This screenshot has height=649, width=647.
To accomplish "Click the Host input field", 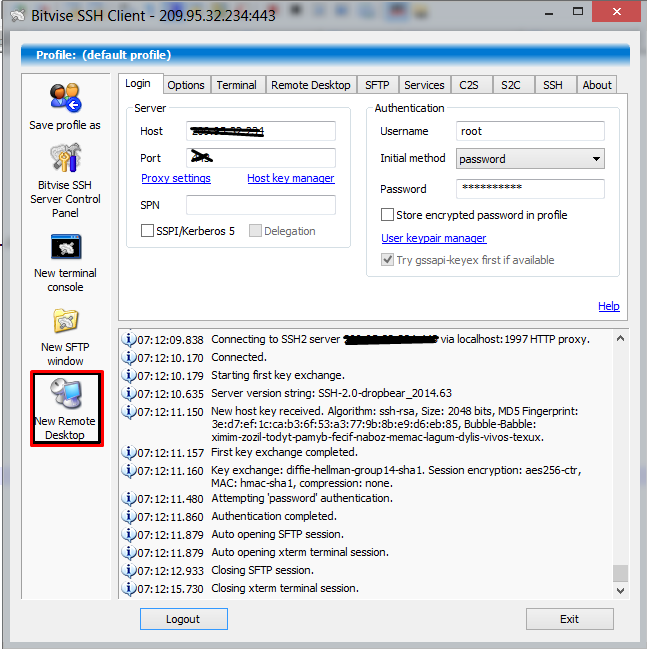I will pos(261,131).
